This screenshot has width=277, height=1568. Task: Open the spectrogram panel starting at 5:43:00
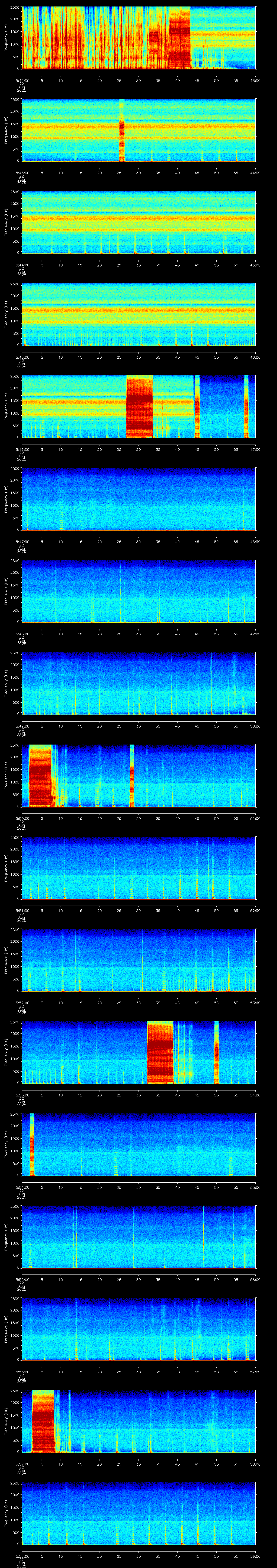tap(138, 130)
